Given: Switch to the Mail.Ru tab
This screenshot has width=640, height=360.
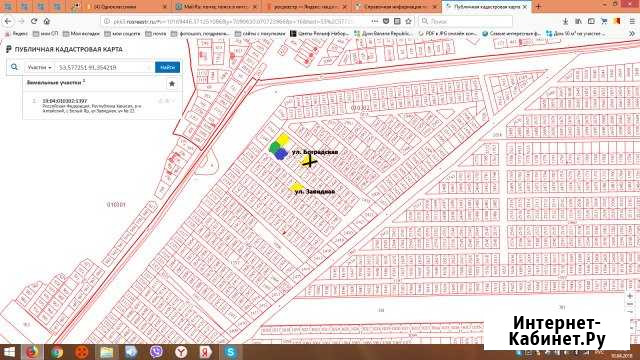Looking at the screenshot, I should pos(216,7).
